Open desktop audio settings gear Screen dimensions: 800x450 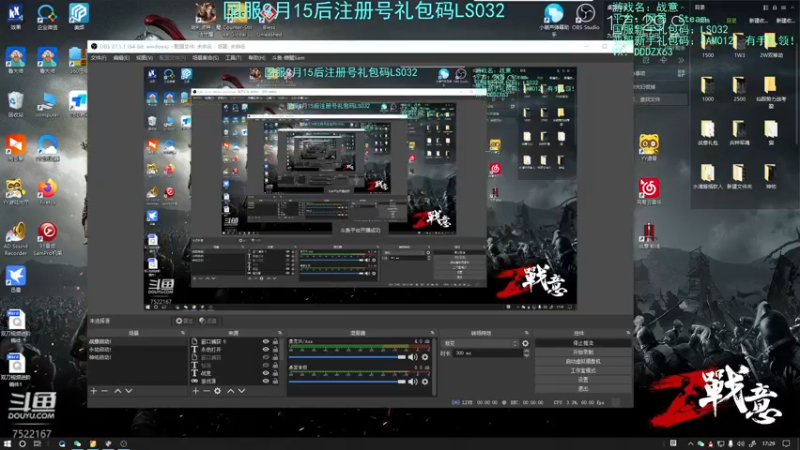click(x=425, y=382)
